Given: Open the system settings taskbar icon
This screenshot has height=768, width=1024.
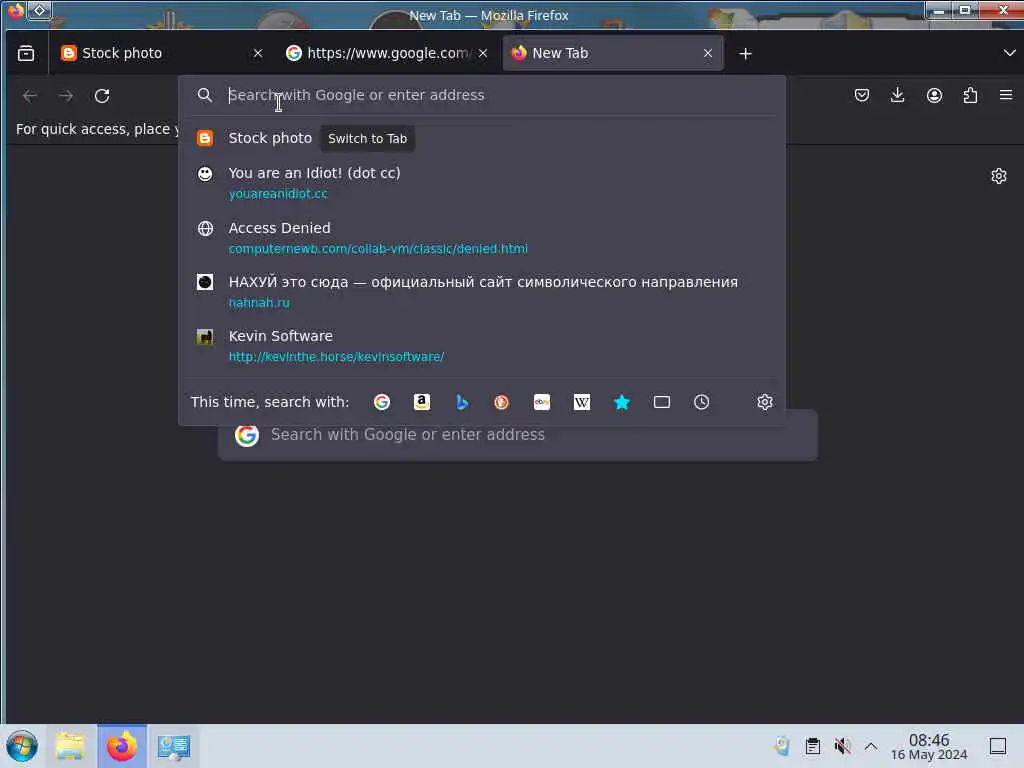Looking at the screenshot, I should (x=174, y=746).
